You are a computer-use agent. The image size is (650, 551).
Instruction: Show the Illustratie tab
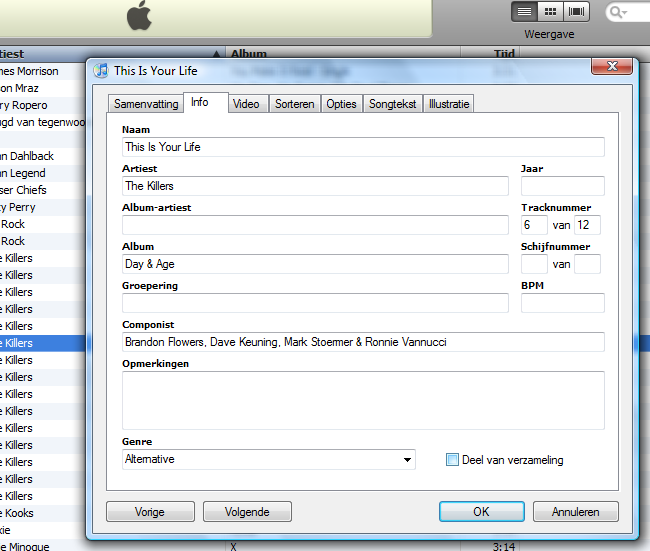449,104
